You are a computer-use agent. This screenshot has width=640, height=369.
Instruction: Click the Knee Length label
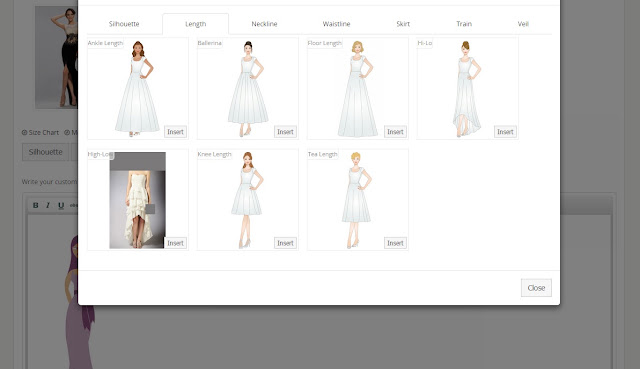click(x=214, y=154)
